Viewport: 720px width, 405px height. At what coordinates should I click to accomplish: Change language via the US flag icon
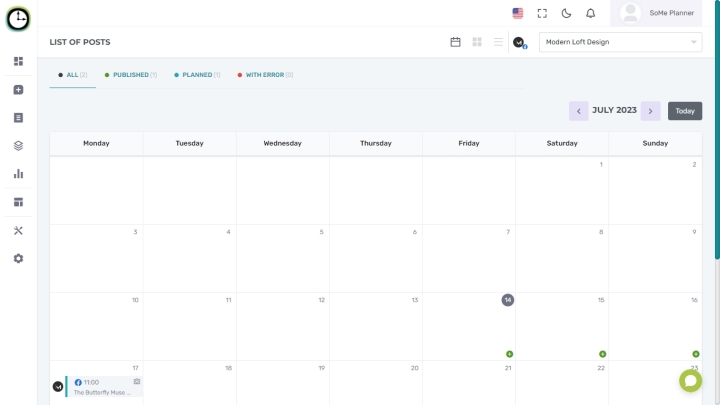point(518,13)
